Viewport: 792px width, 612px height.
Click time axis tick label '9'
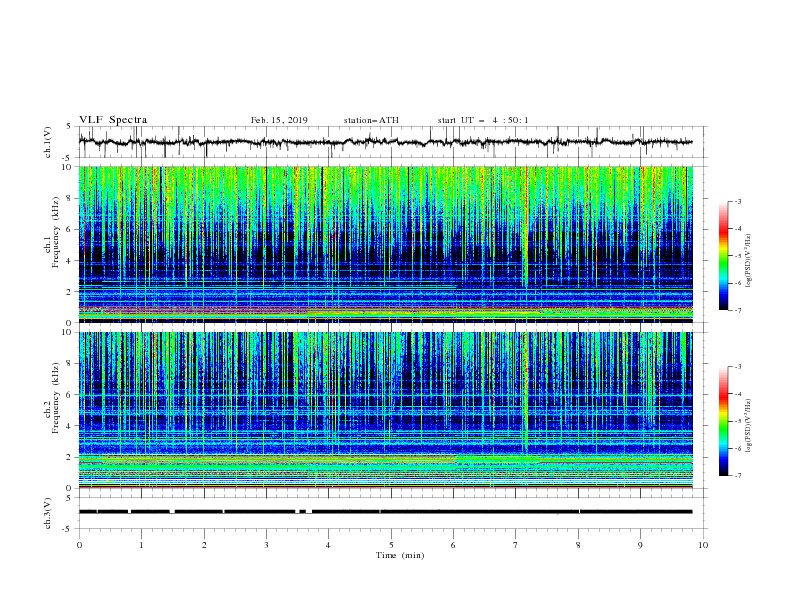coord(640,545)
